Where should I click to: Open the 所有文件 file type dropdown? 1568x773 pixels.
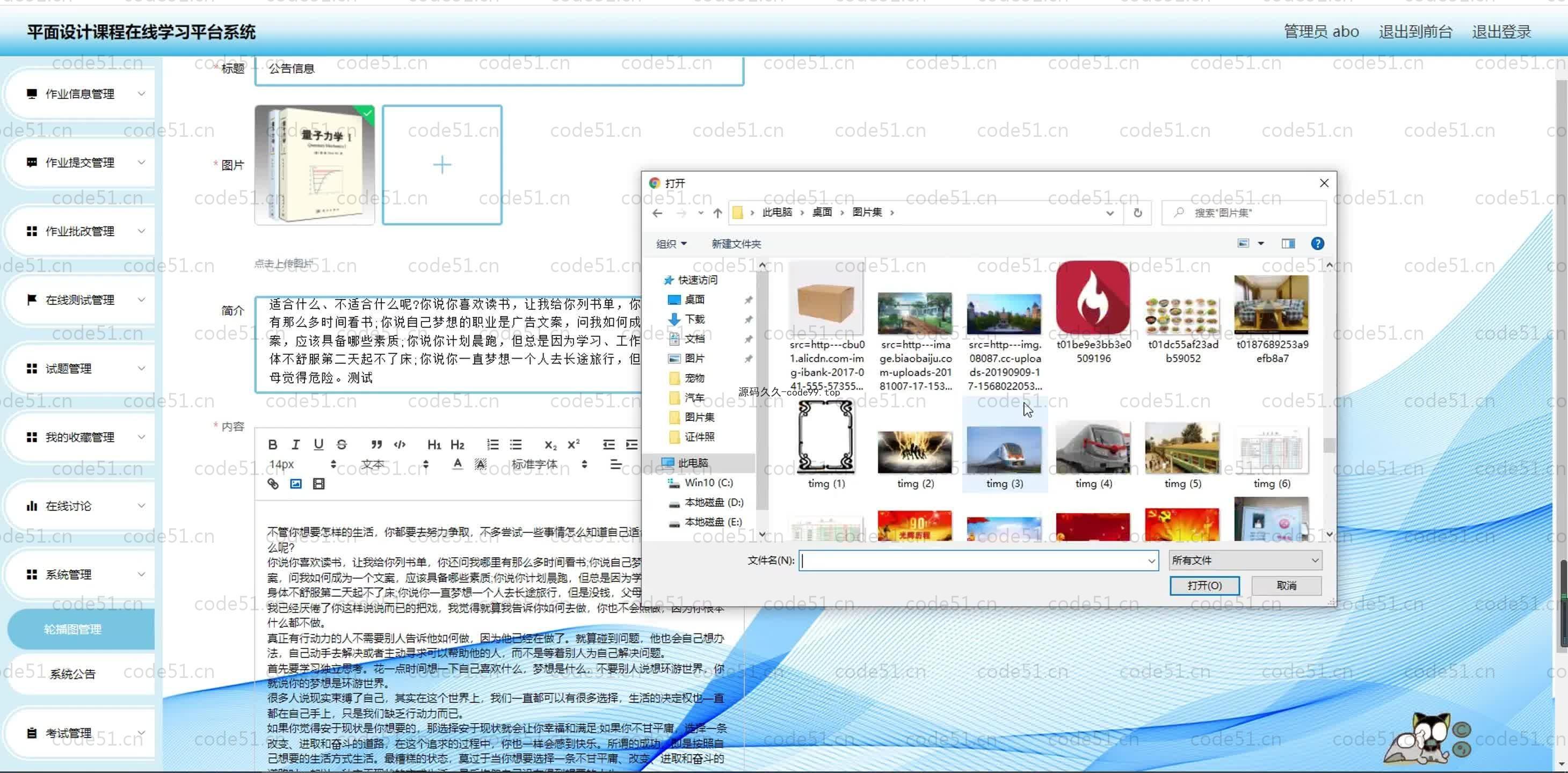coord(1245,560)
